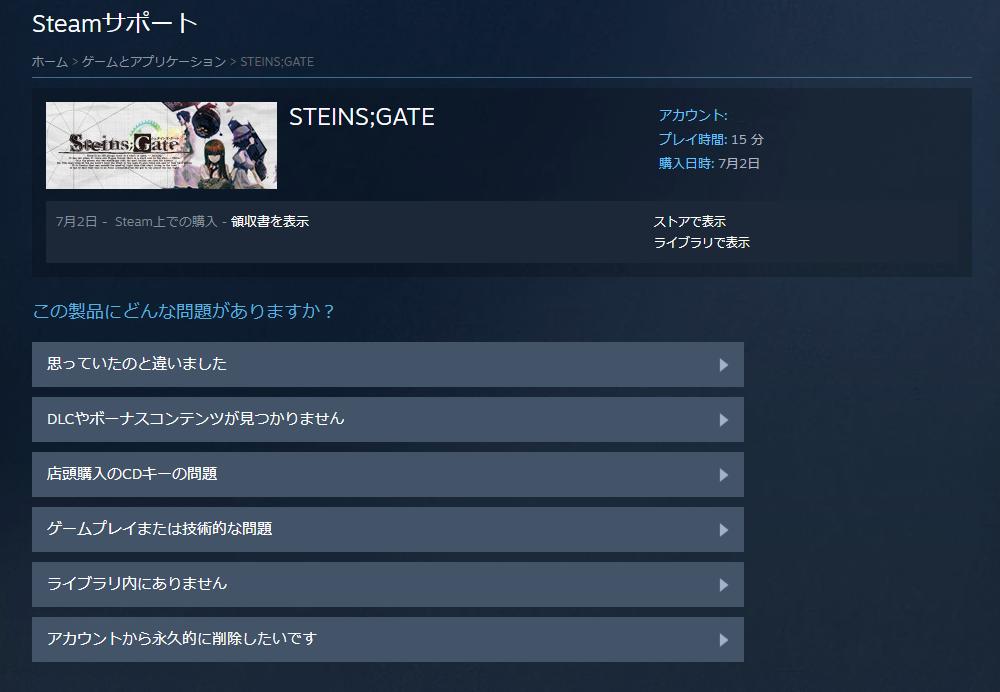The height and width of the screenshot is (692, 1000).
Task: Click 購入日時: 7月2日 text
Action: click(709, 163)
